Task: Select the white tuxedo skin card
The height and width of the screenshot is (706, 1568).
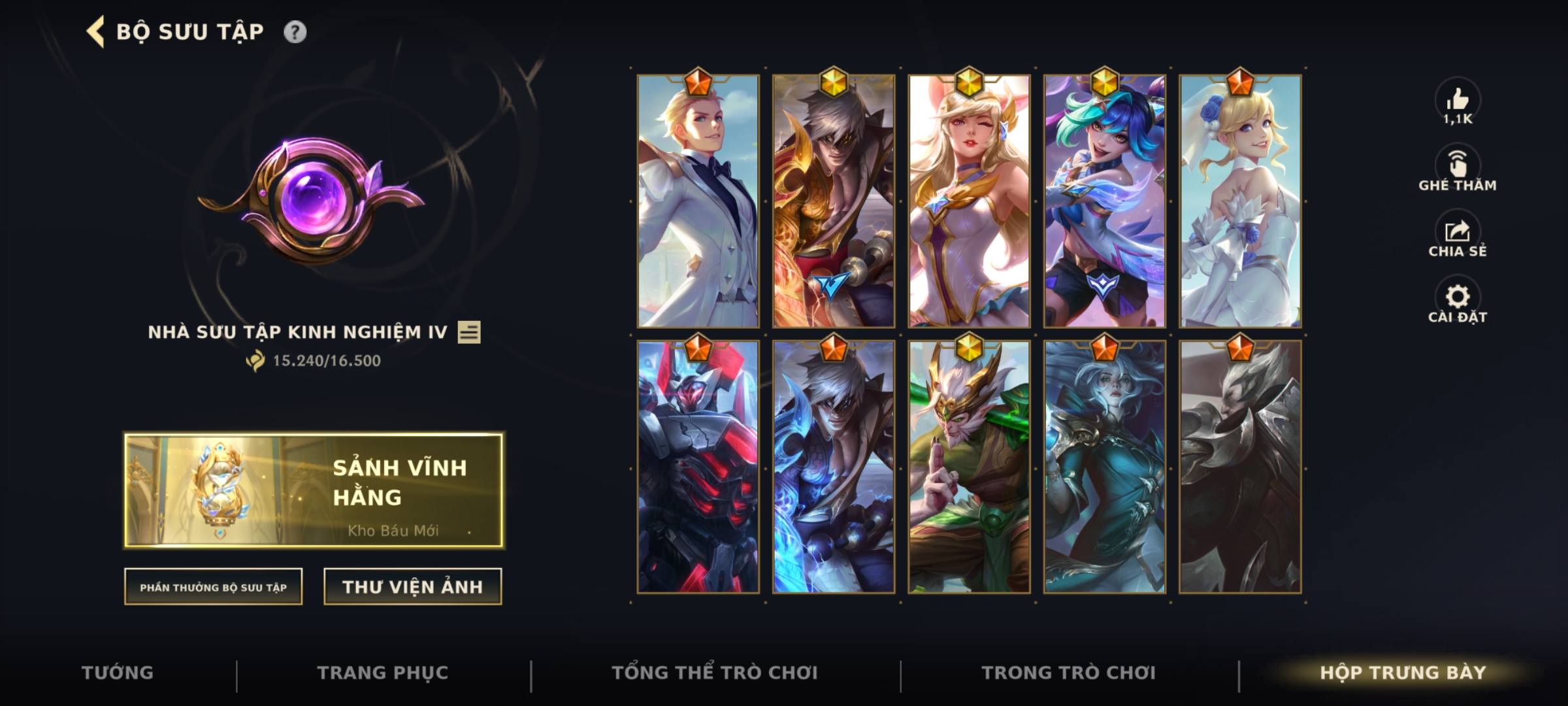Action: click(x=698, y=201)
